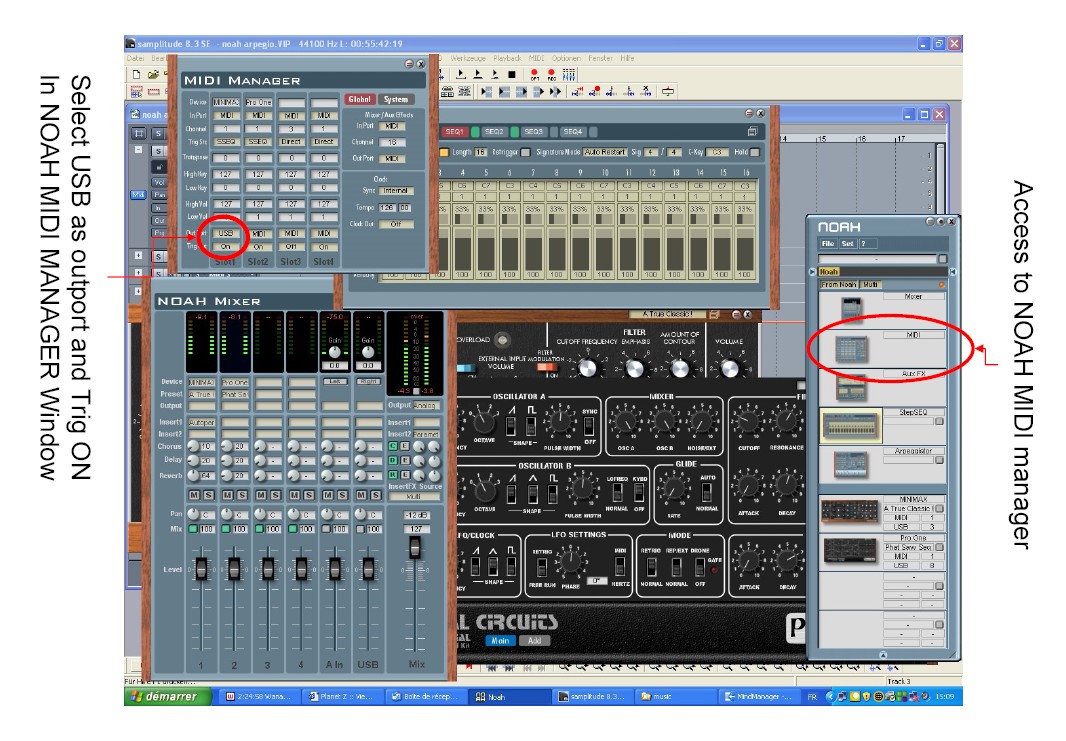Open the MIDI manager thumbnail in NOAH panel

pyautogui.click(x=851, y=349)
